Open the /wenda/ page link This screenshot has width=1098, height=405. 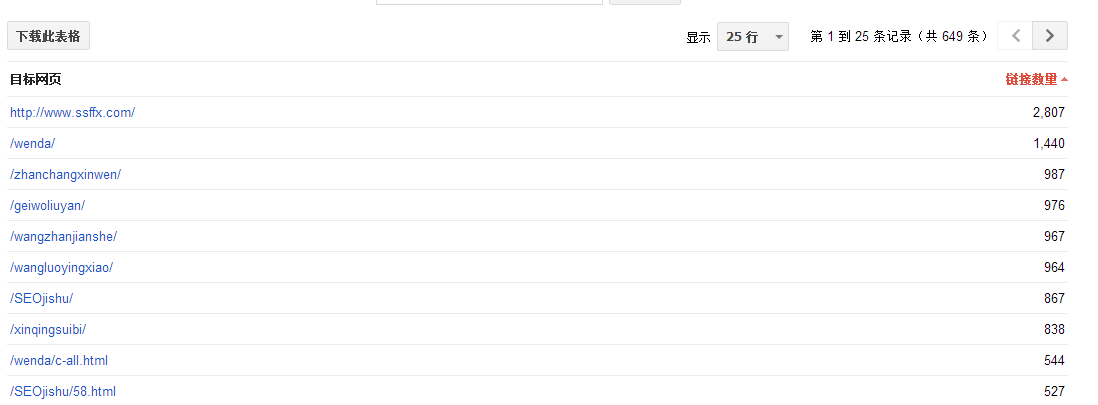pos(32,143)
